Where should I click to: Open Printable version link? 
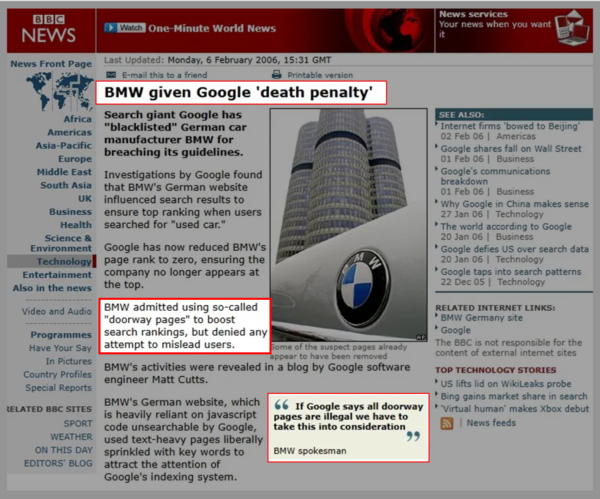click(320, 75)
